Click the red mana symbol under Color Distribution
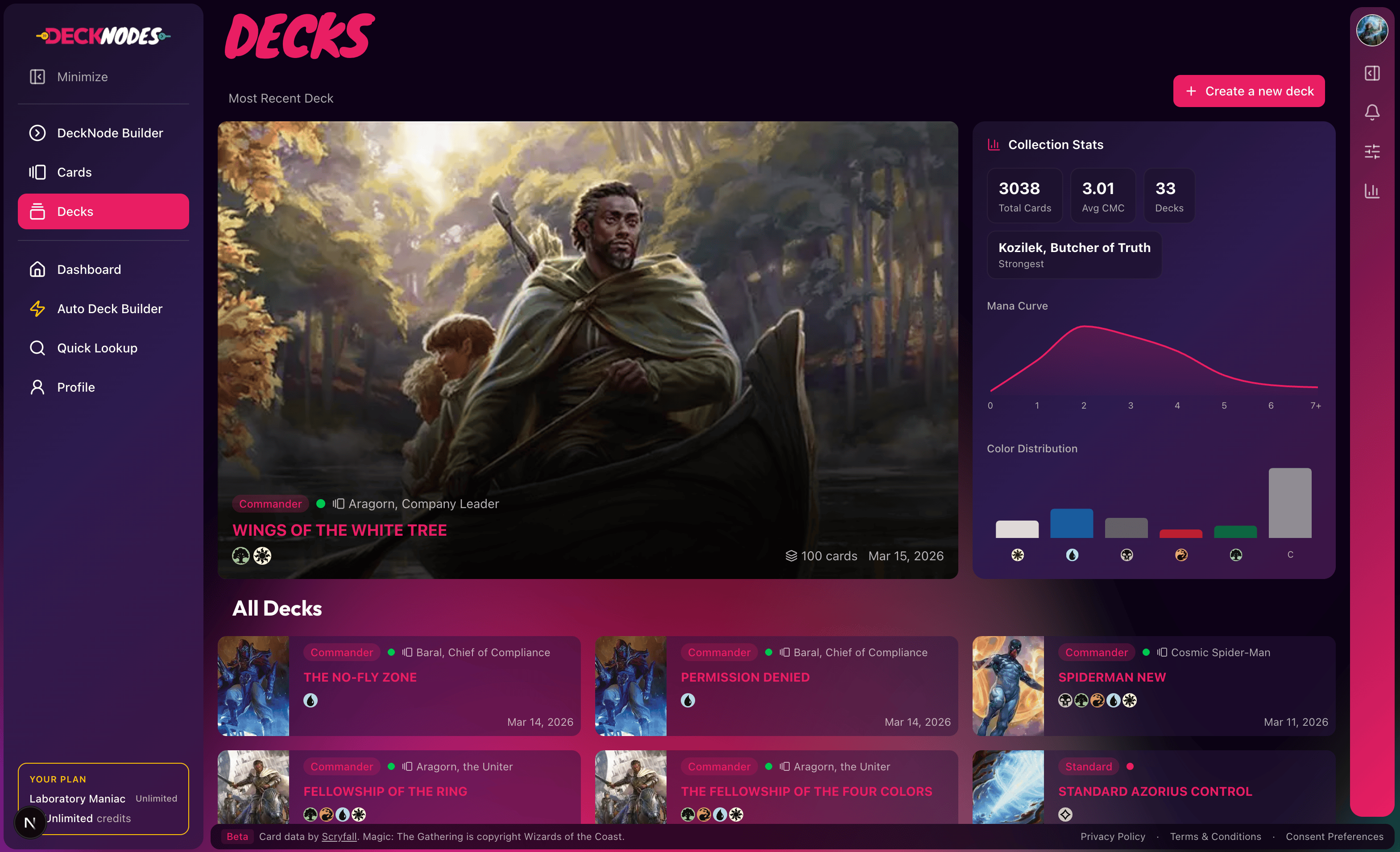Viewport: 1400px width, 852px height. pos(1180,555)
